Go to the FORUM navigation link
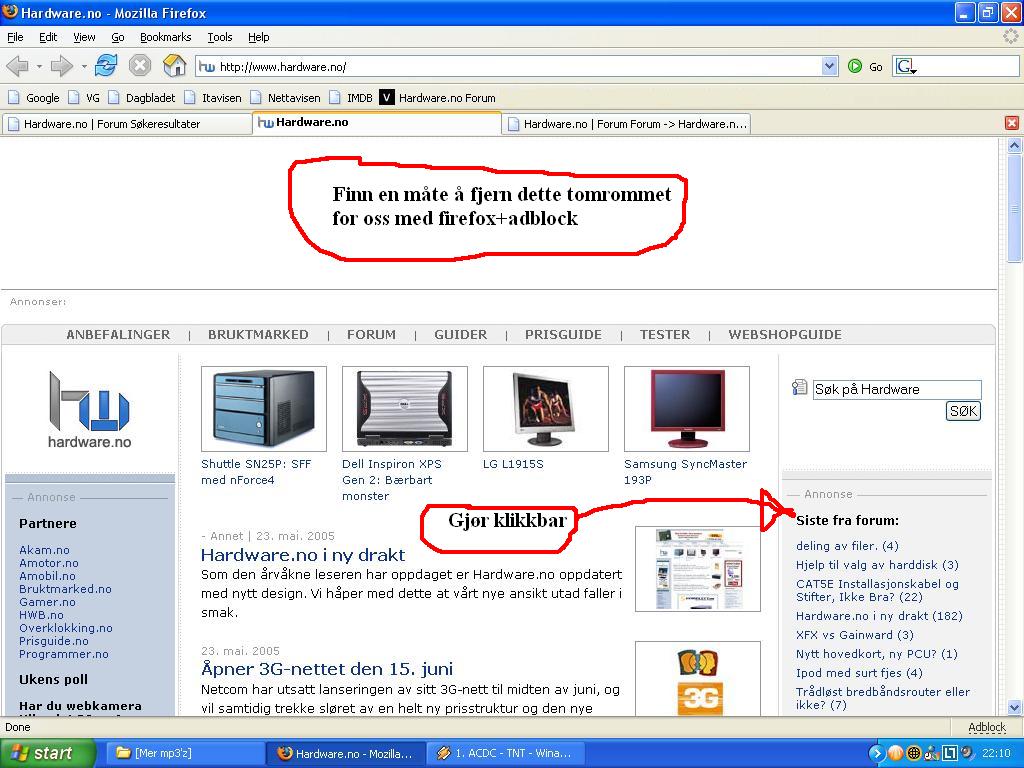This screenshot has width=1024, height=768. click(371, 334)
